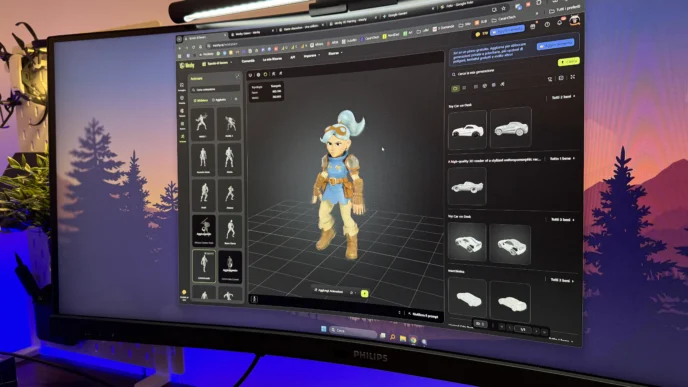
Task: Click the globe filter icon in the assets panel
Action: click(x=484, y=86)
